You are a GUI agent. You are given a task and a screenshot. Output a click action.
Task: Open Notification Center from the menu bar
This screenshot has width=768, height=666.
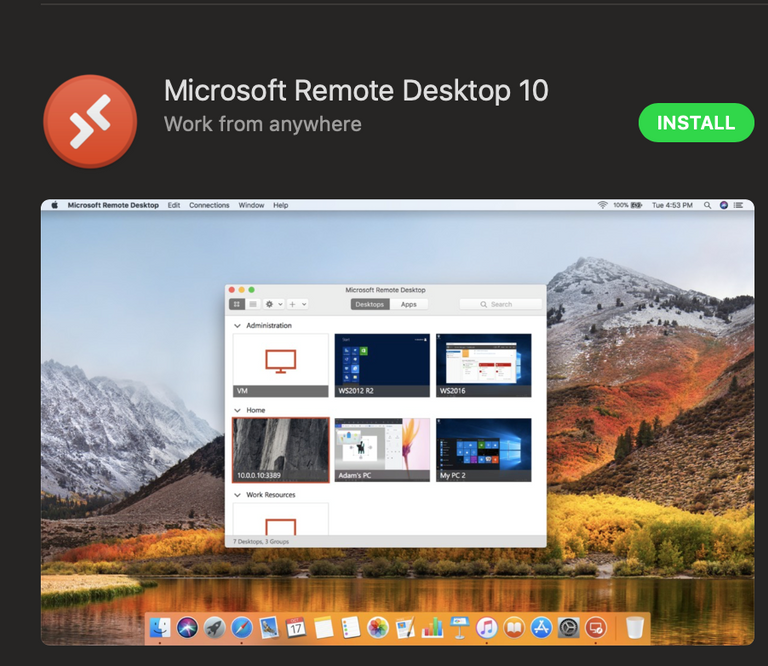[738, 205]
